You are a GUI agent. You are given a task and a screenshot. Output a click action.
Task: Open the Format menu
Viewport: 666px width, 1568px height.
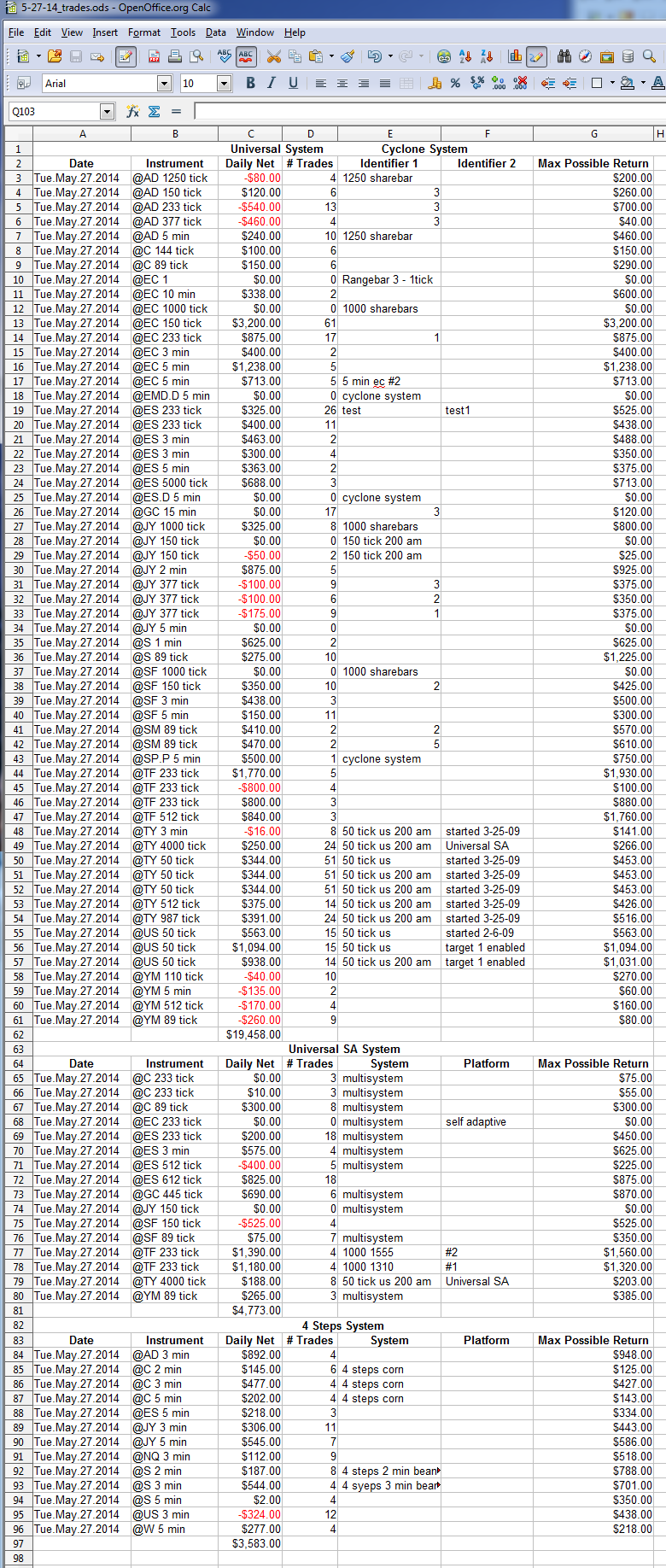[x=144, y=32]
